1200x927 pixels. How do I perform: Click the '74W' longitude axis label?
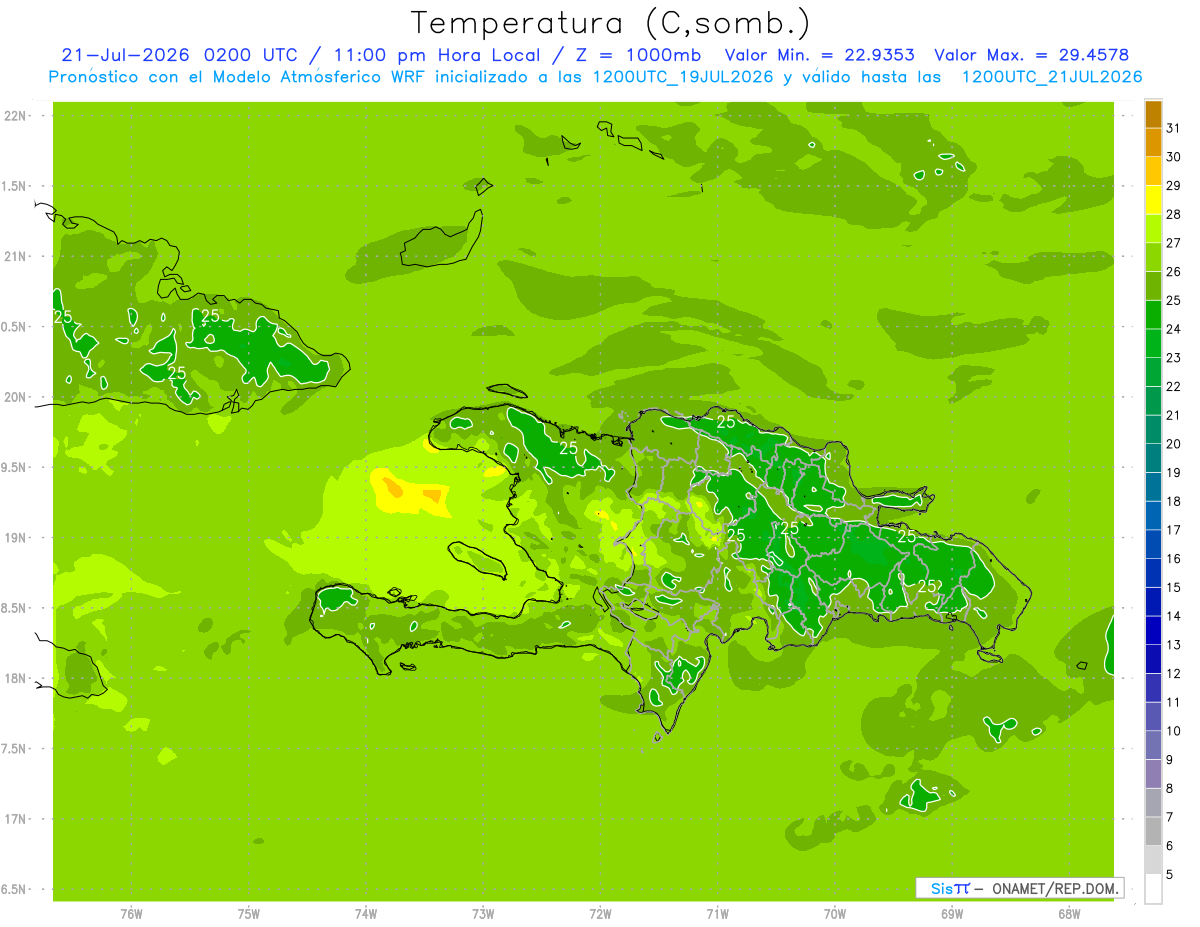366,914
